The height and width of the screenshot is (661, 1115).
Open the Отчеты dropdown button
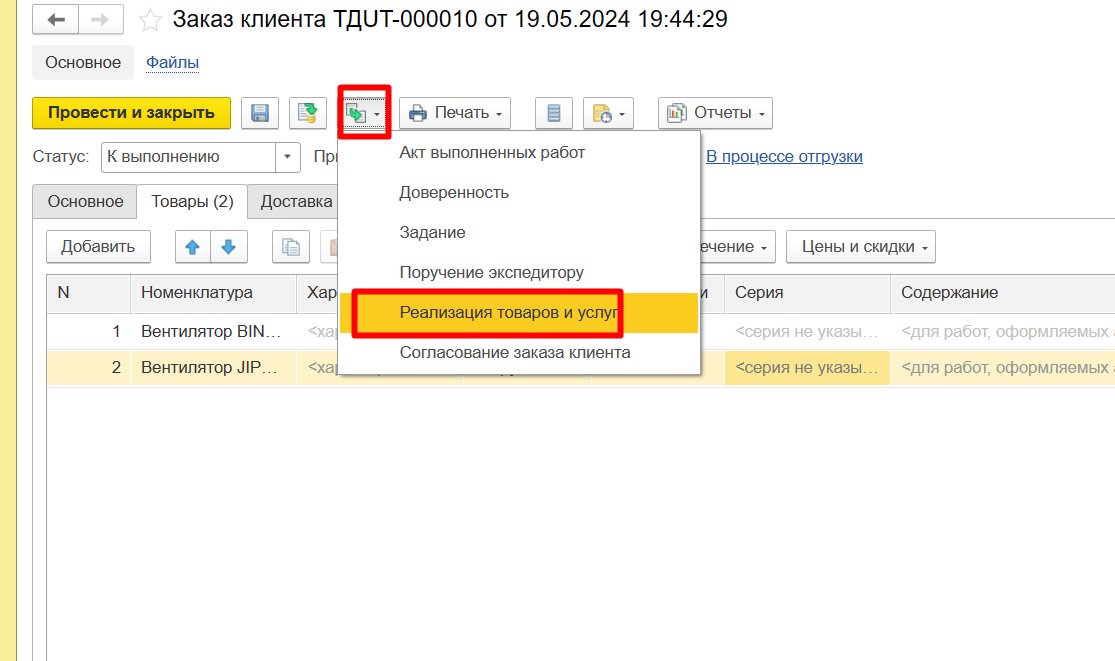[x=715, y=113]
